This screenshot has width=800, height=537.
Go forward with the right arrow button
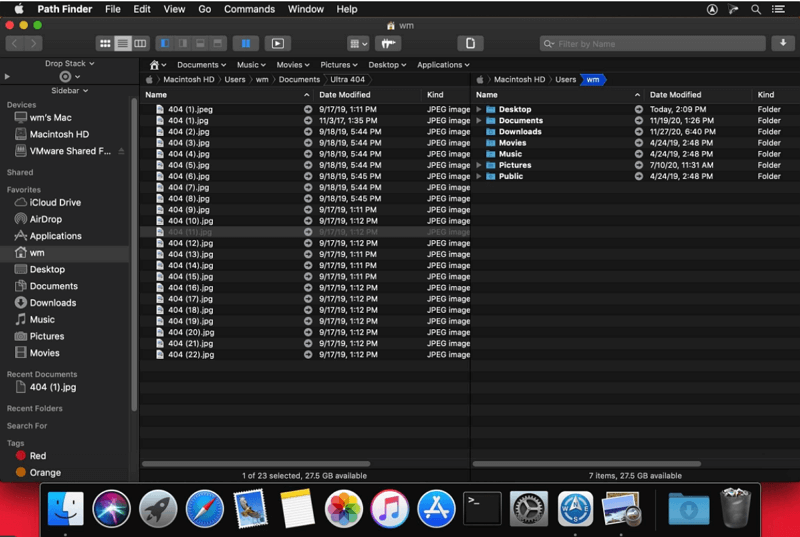pyautogui.click(x=33, y=44)
